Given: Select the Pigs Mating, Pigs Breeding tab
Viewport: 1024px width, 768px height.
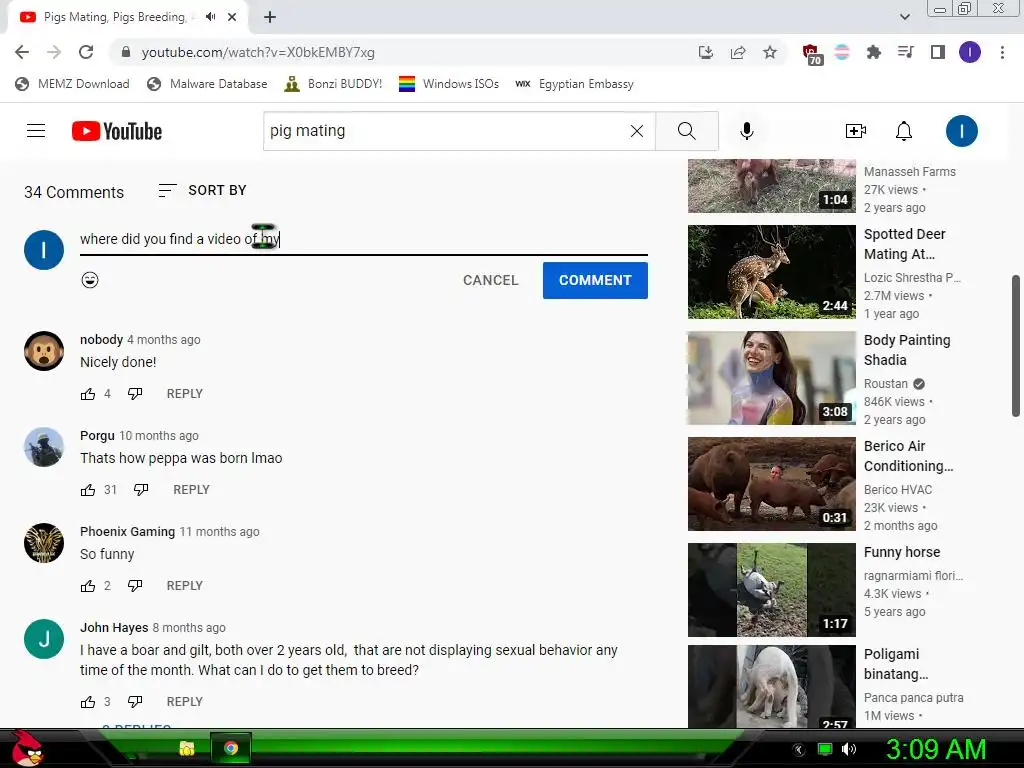Looking at the screenshot, I should click(x=115, y=17).
